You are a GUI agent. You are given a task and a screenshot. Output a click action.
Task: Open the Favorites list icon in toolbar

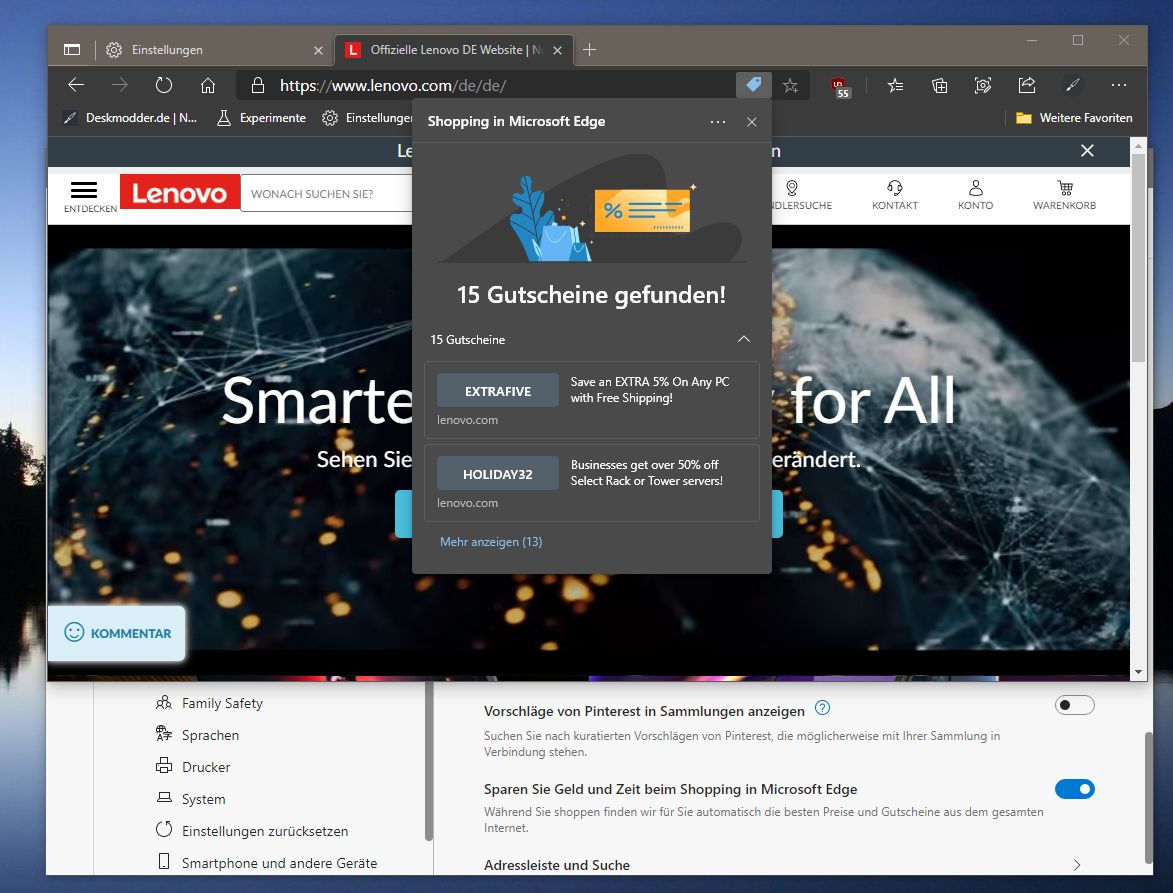(x=895, y=86)
